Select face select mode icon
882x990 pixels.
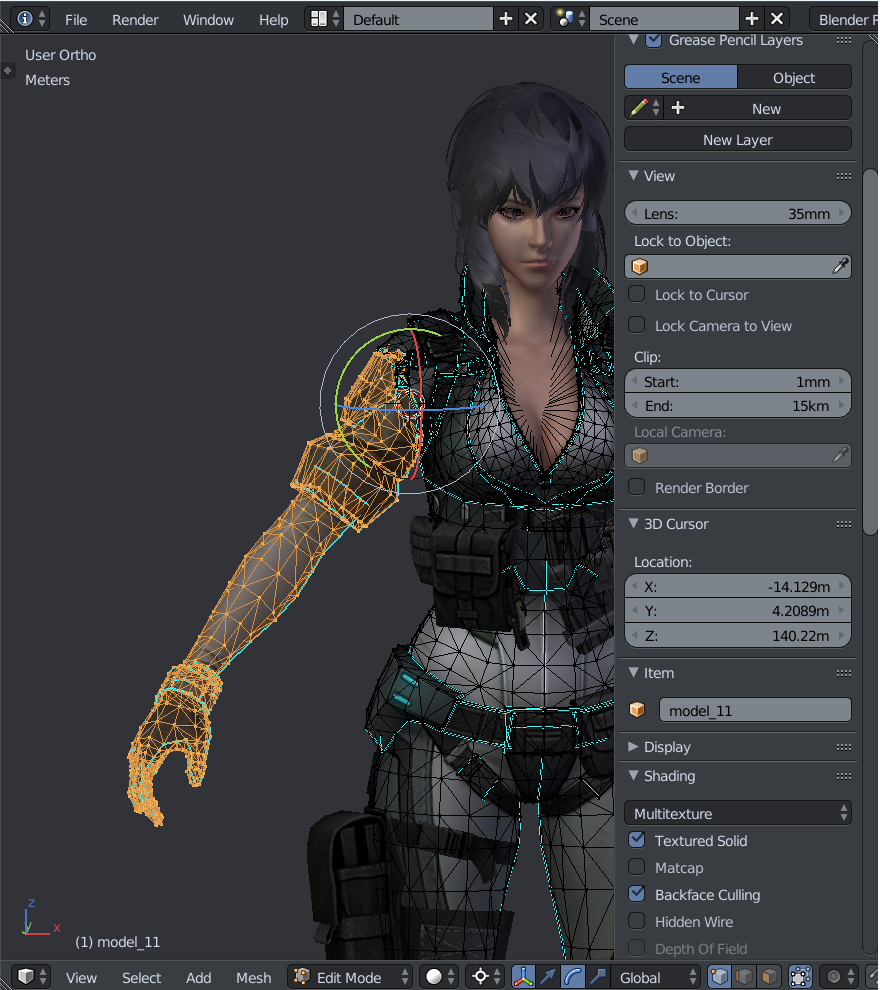[x=768, y=977]
